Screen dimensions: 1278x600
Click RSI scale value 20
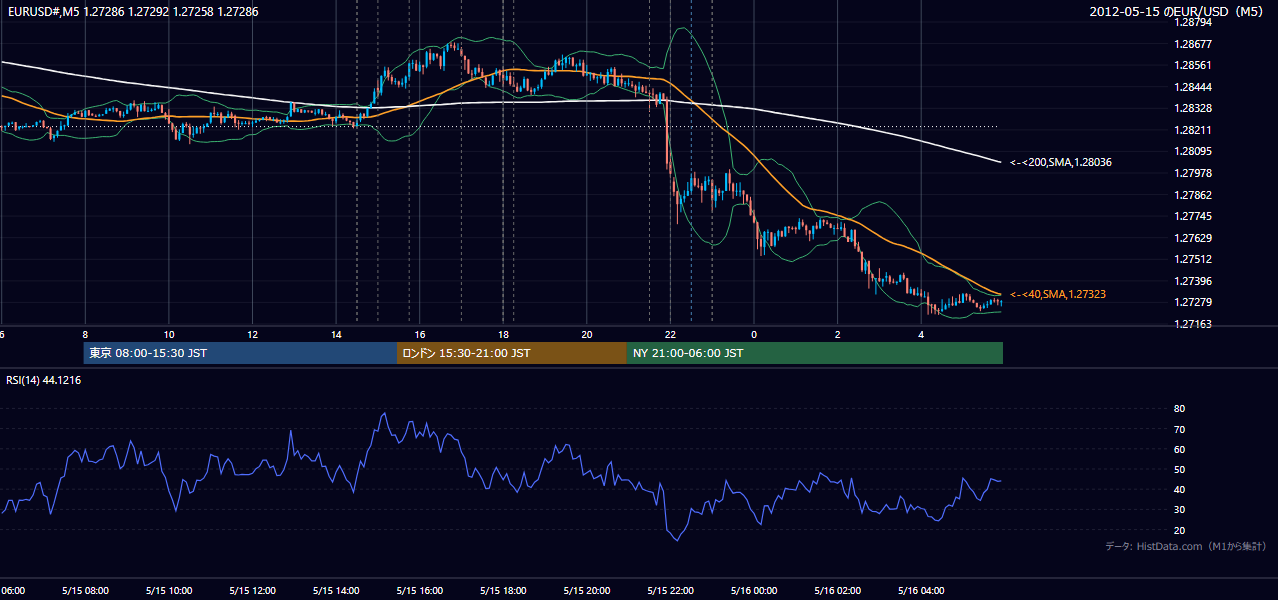pyautogui.click(x=1179, y=530)
